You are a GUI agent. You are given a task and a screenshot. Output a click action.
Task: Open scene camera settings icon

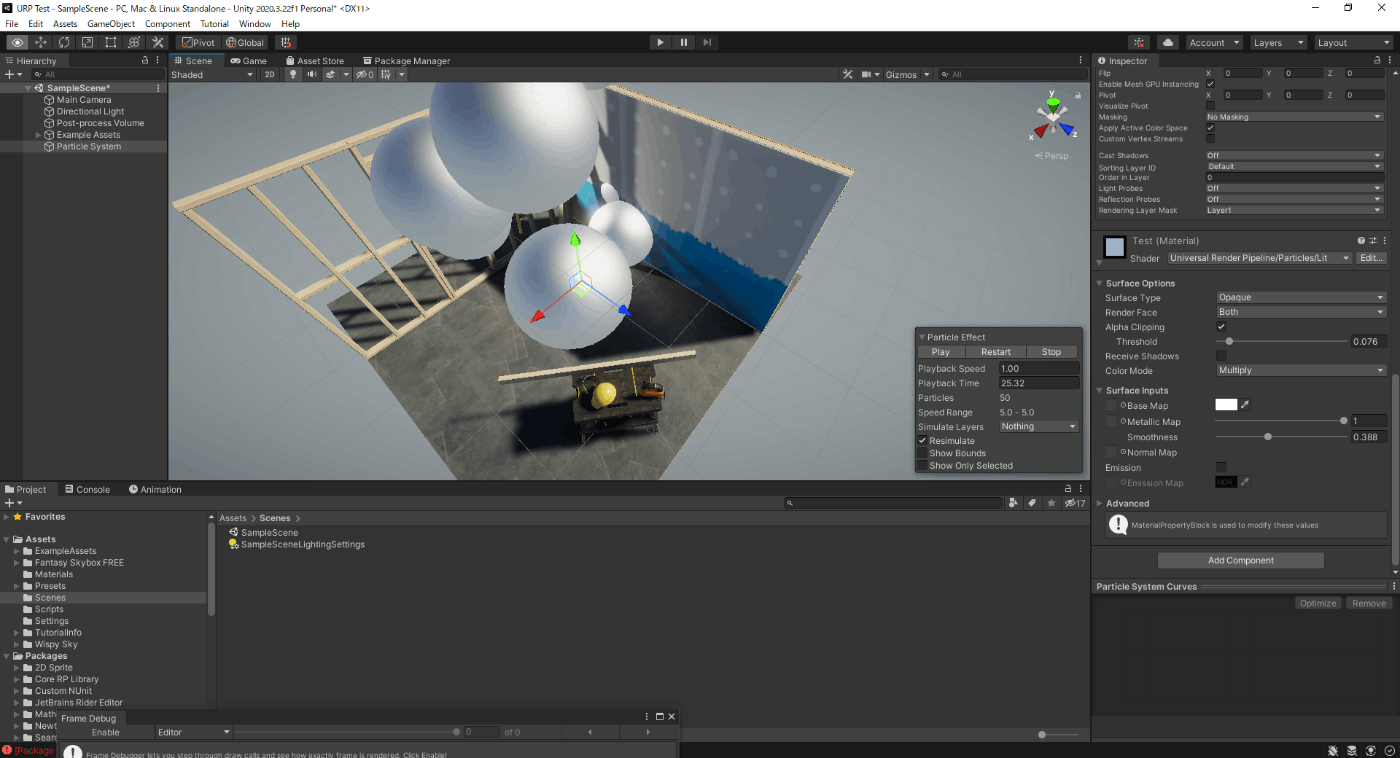866,75
